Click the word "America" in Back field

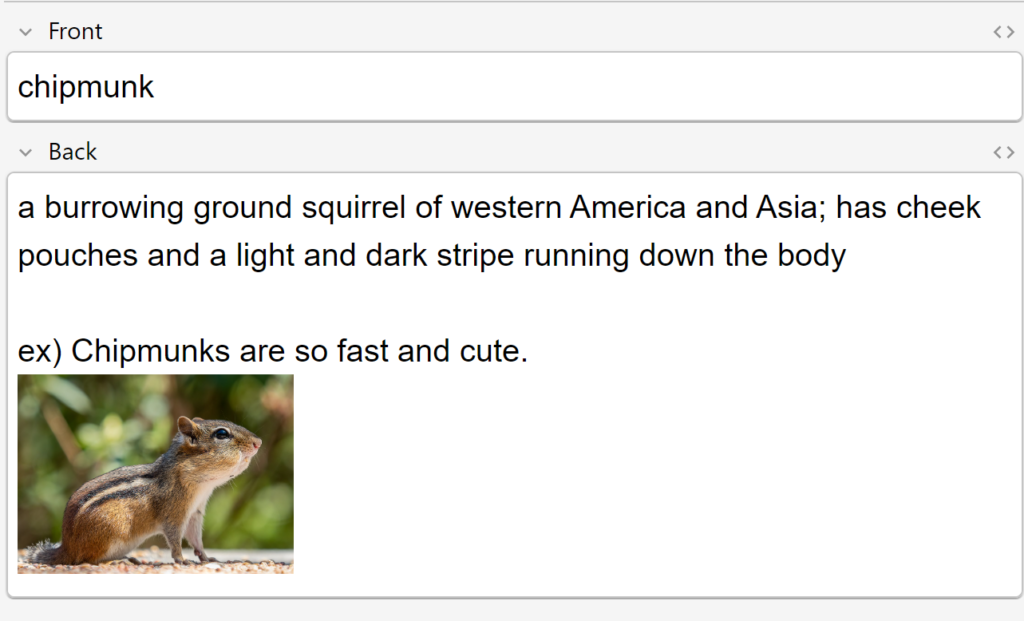[628, 208]
